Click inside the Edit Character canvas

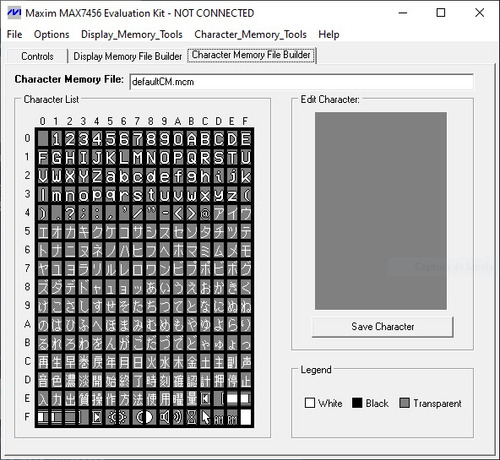(381, 211)
